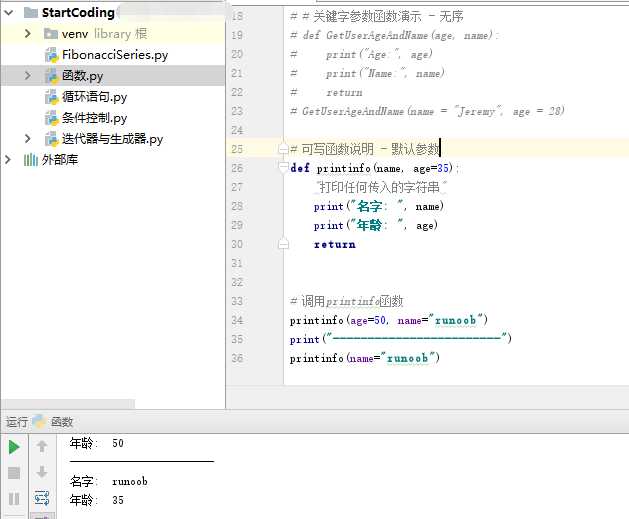Rerun program with green play button
Viewport: 629px width, 519px height.
tap(14, 447)
